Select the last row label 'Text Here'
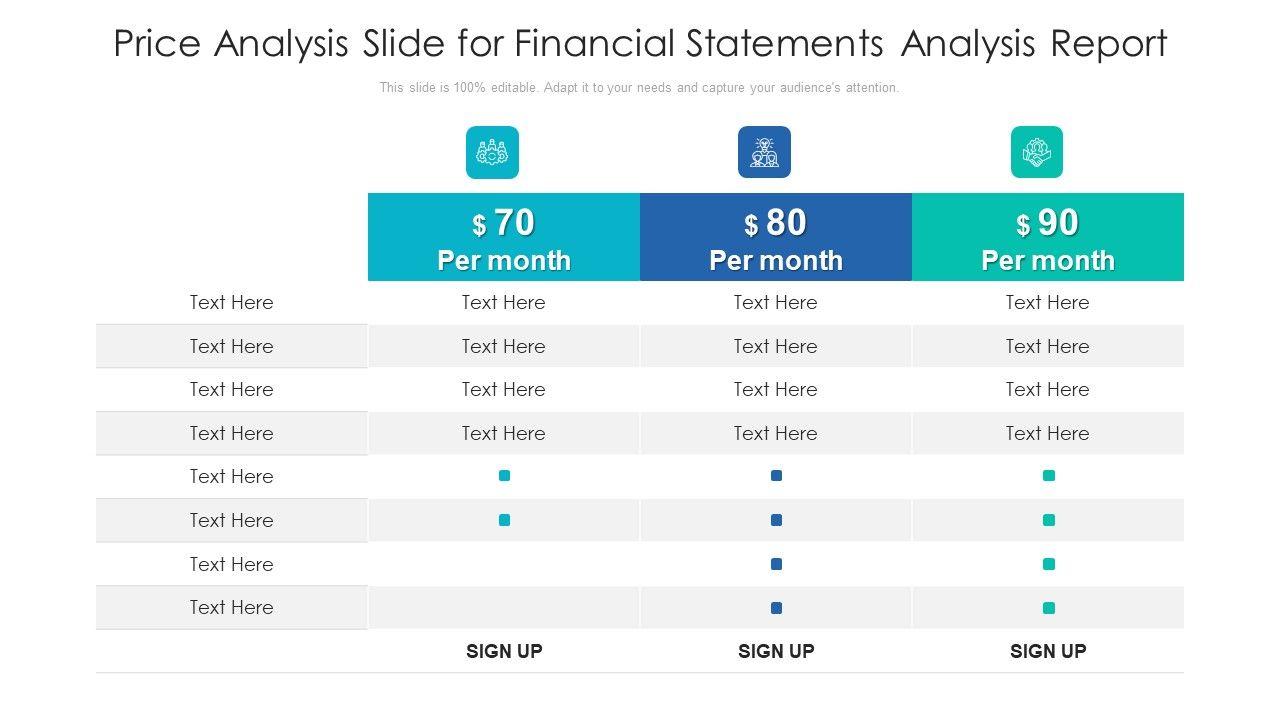The width and height of the screenshot is (1280, 720). point(231,607)
